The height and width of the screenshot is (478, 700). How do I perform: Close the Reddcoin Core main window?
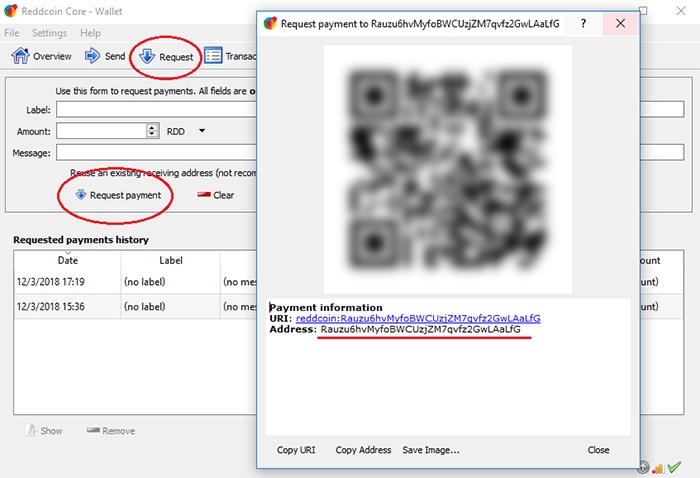[680, 11]
